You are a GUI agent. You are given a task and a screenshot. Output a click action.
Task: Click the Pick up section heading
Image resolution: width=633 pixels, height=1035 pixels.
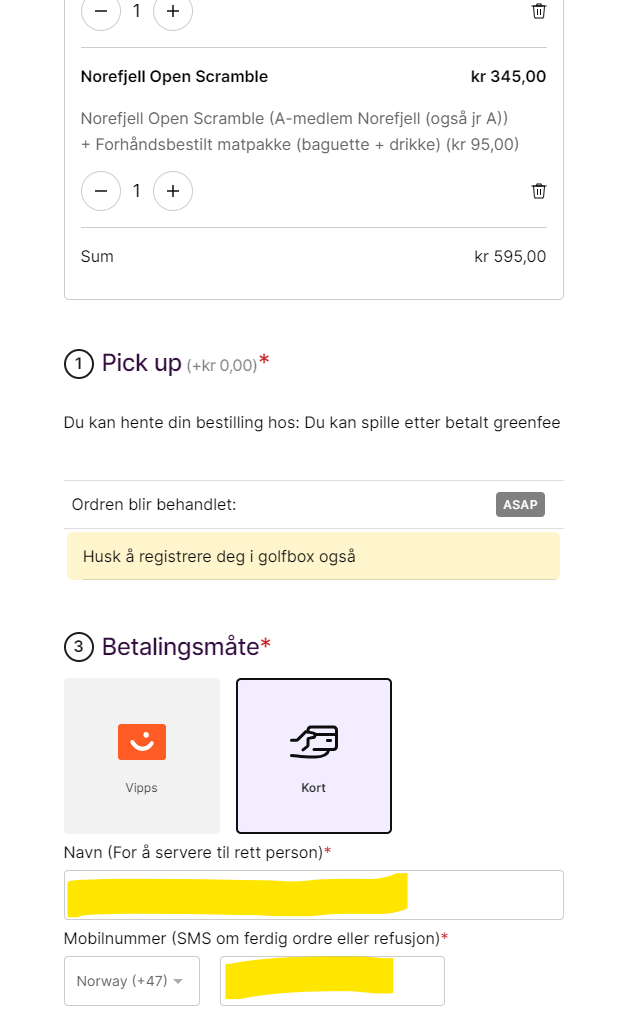pos(141,363)
